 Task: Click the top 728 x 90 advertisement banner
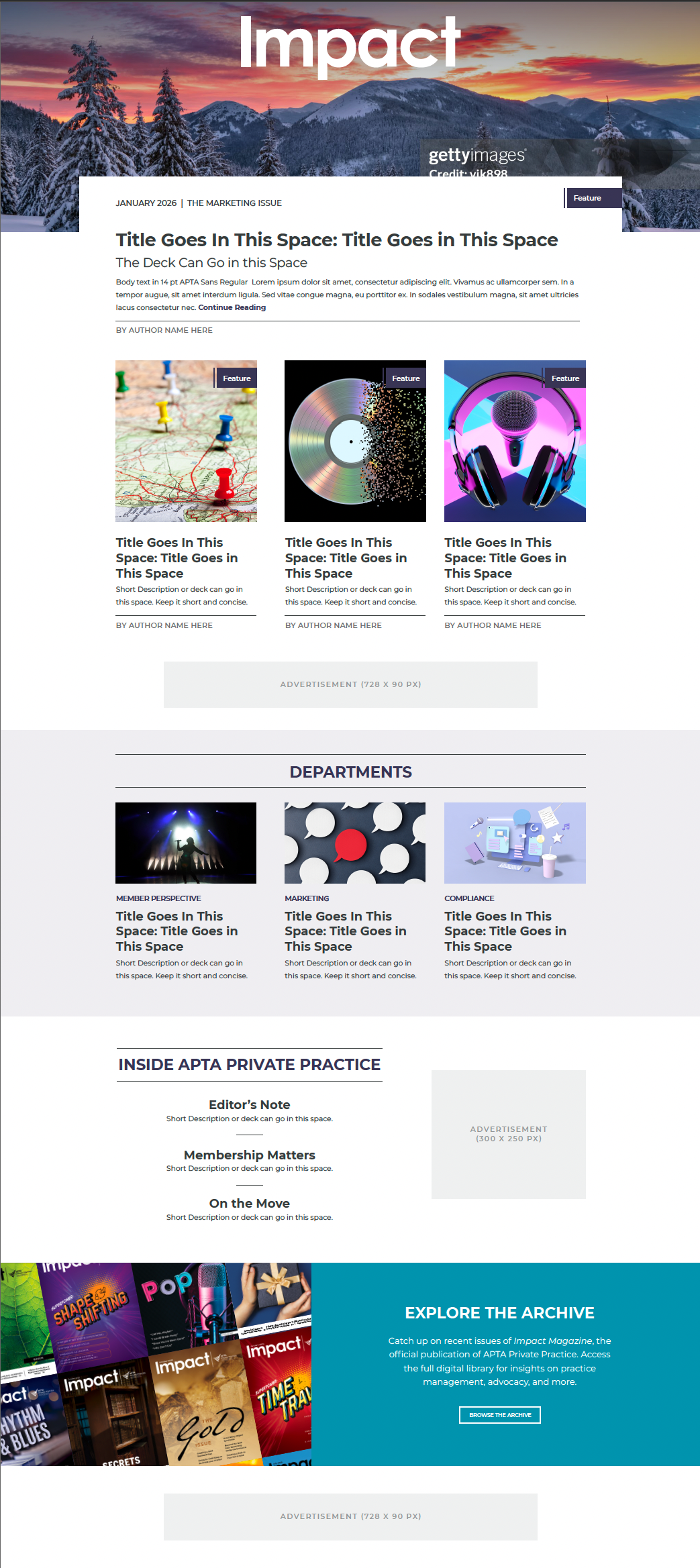point(350,684)
